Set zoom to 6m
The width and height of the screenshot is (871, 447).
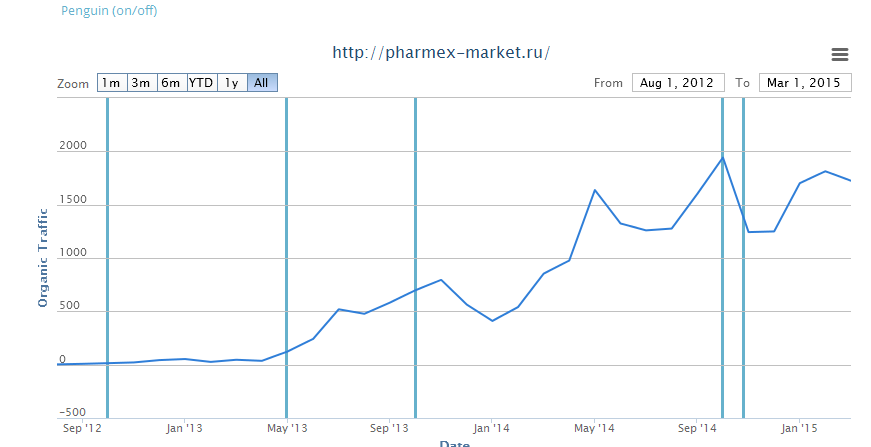click(x=171, y=83)
